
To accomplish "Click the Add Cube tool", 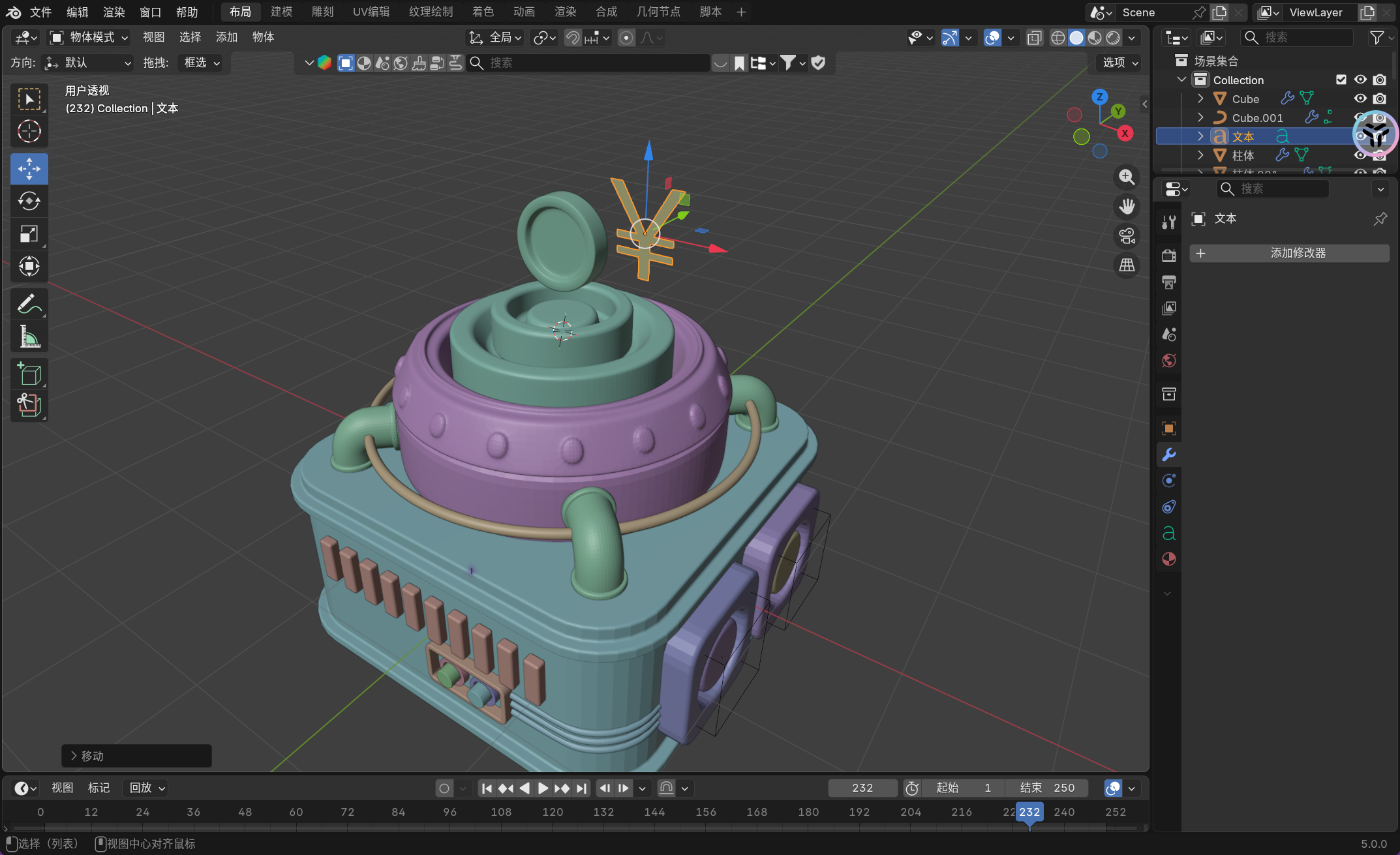I will (29, 374).
